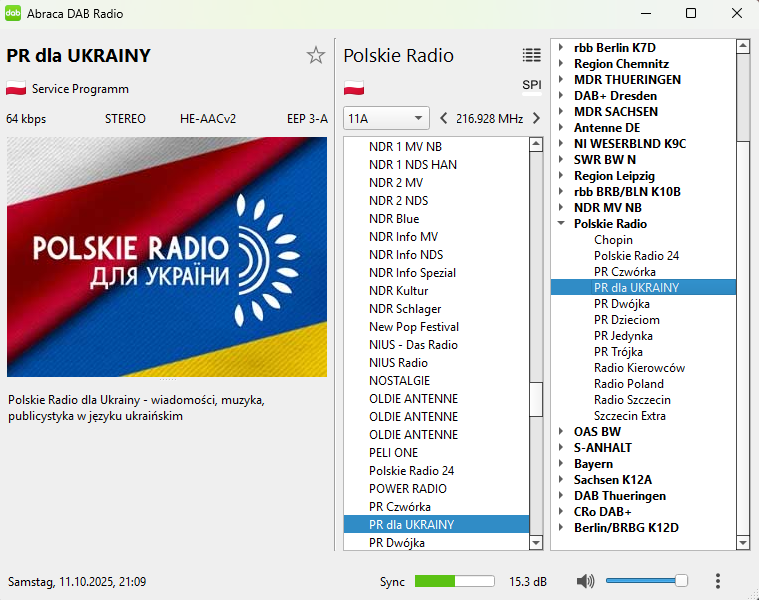Open the three-dot application menu

(718, 581)
